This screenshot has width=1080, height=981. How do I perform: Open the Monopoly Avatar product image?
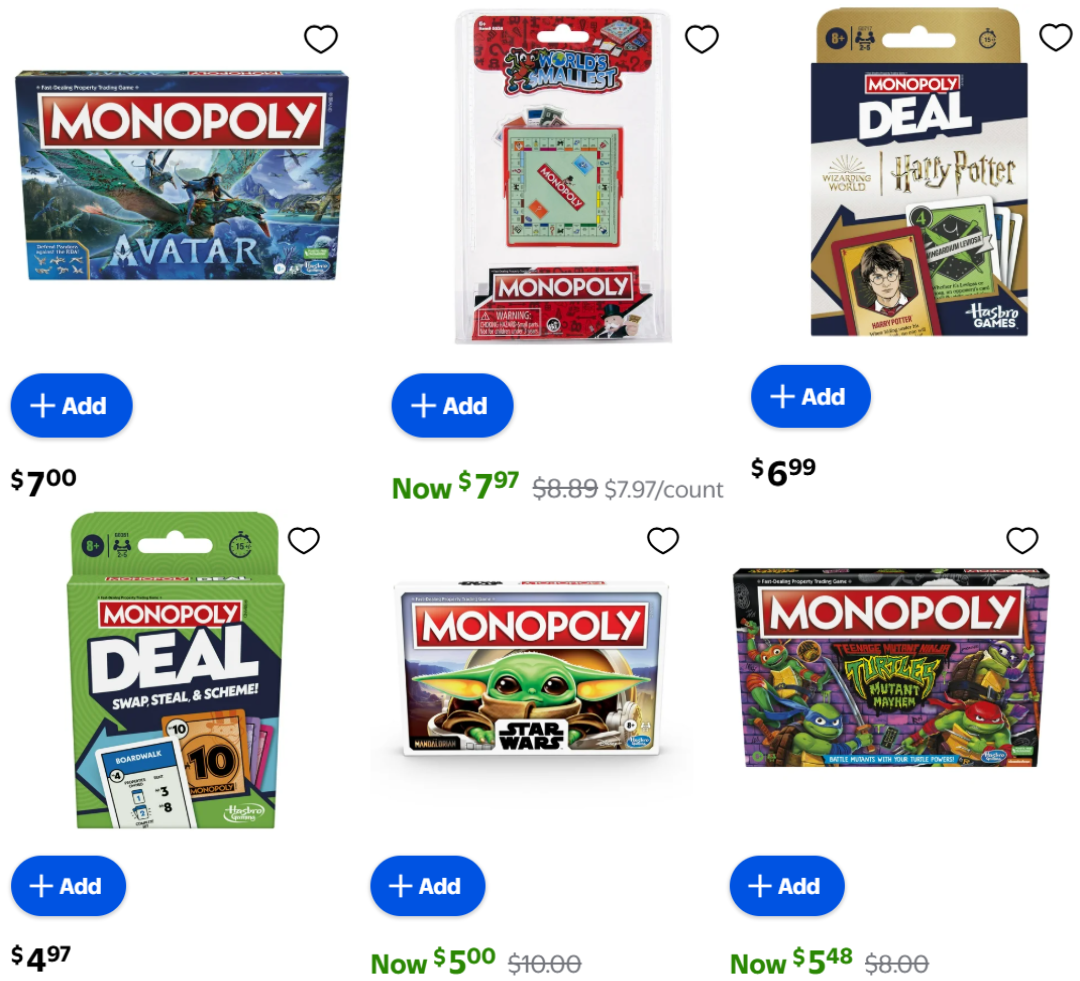click(x=182, y=175)
